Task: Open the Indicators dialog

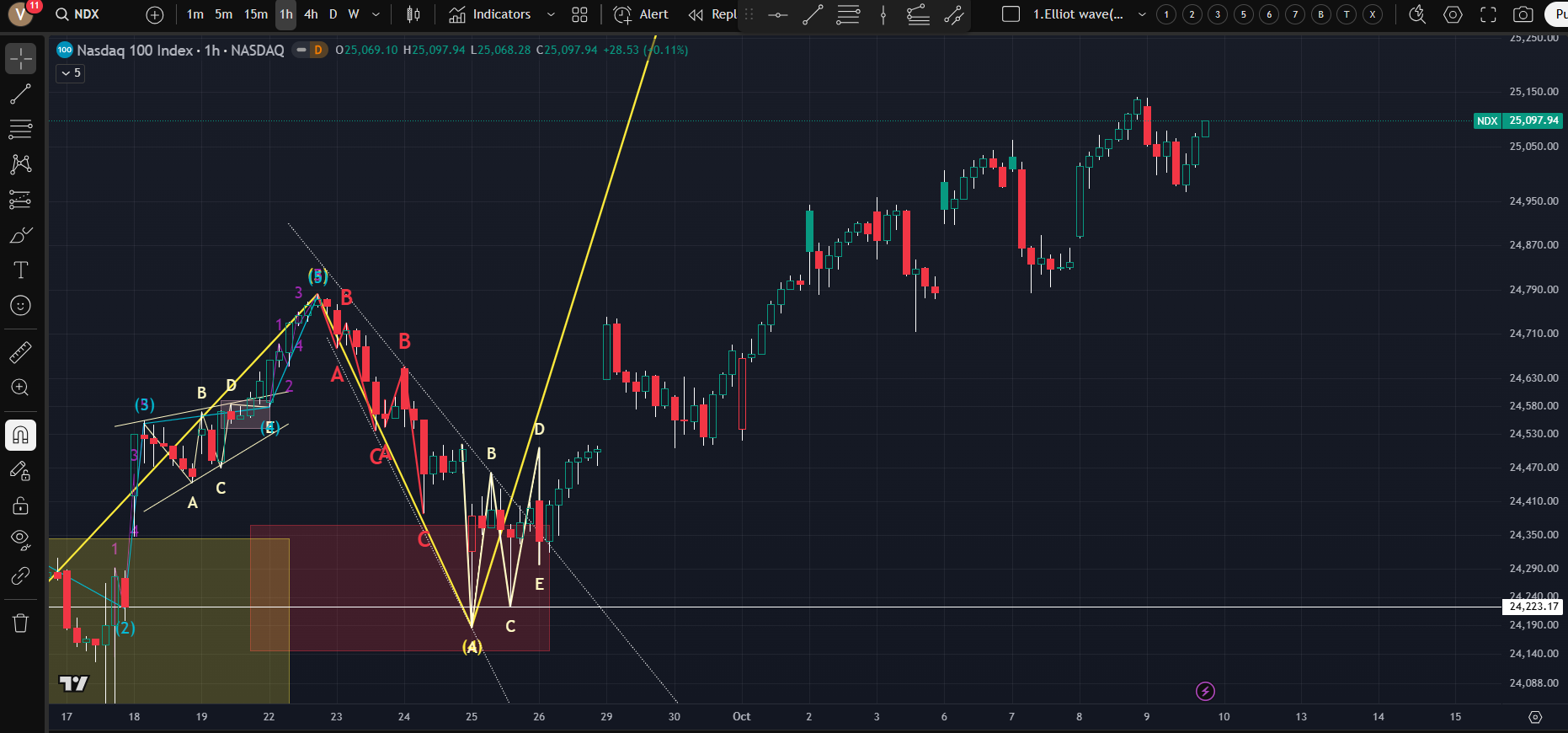Action: pyautogui.click(x=490, y=14)
